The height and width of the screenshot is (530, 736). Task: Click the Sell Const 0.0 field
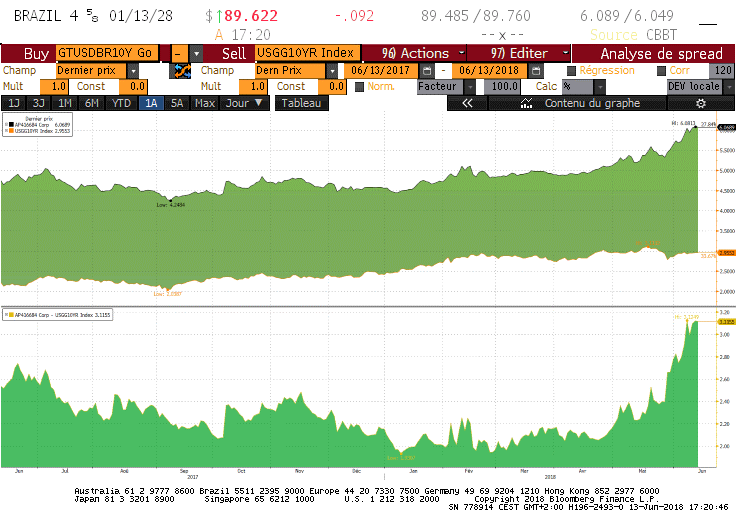pos(332,87)
